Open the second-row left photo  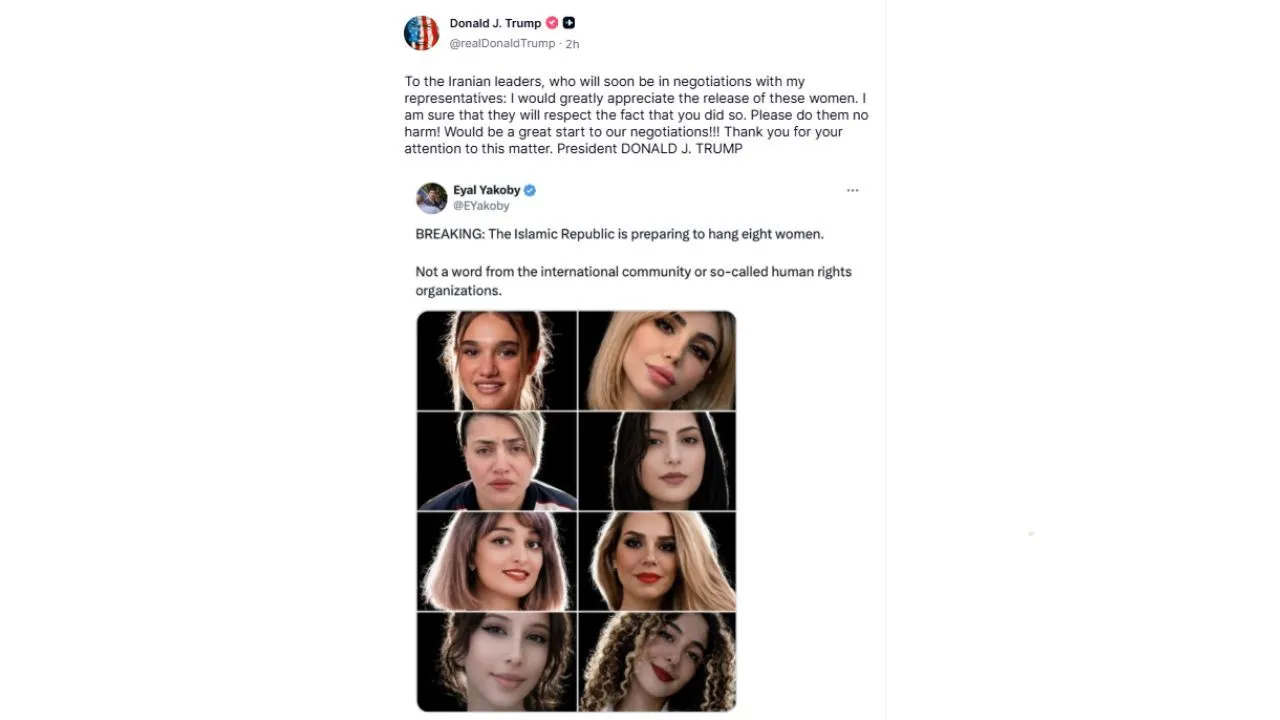496,461
